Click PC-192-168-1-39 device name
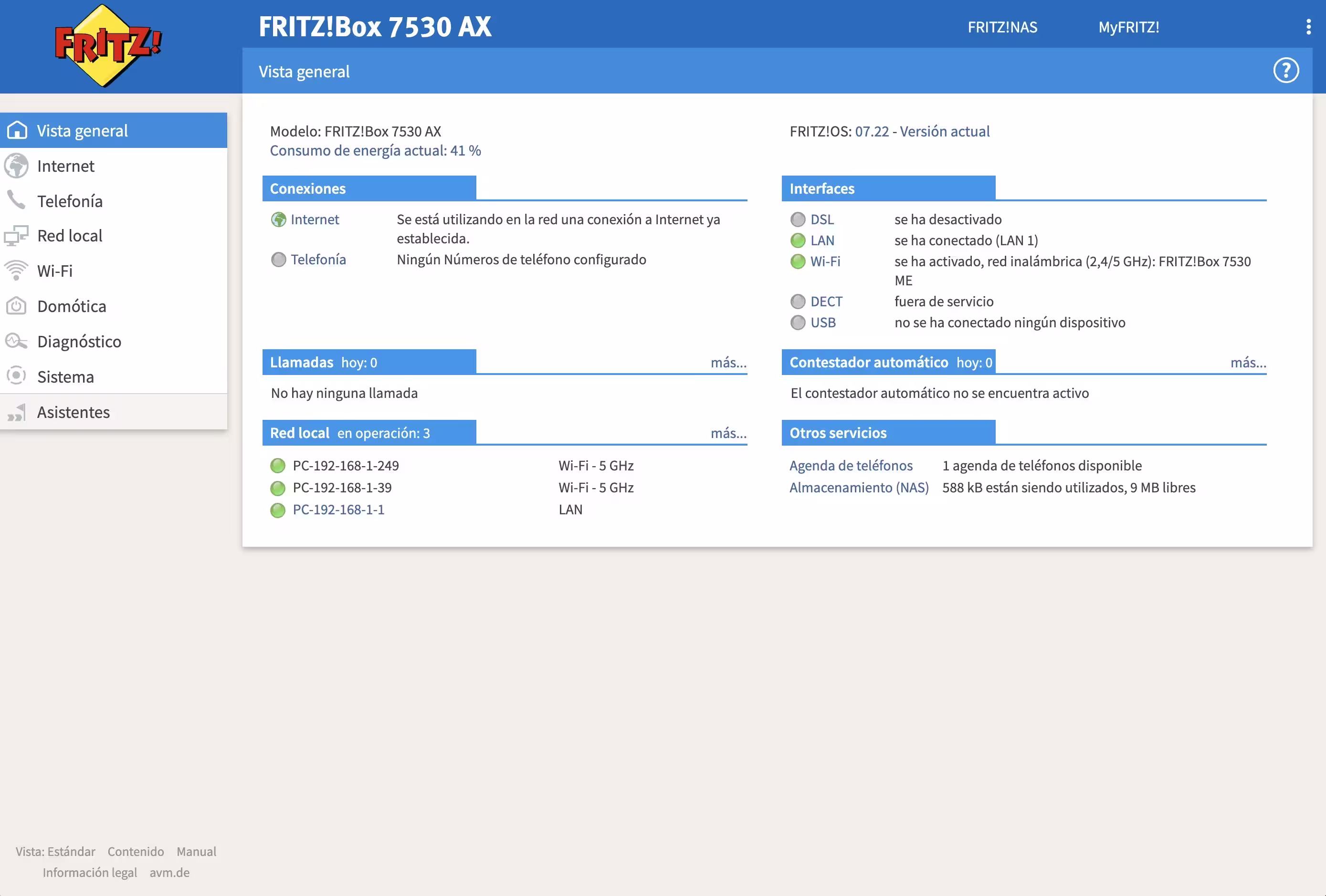This screenshot has width=1326, height=896. pos(342,488)
